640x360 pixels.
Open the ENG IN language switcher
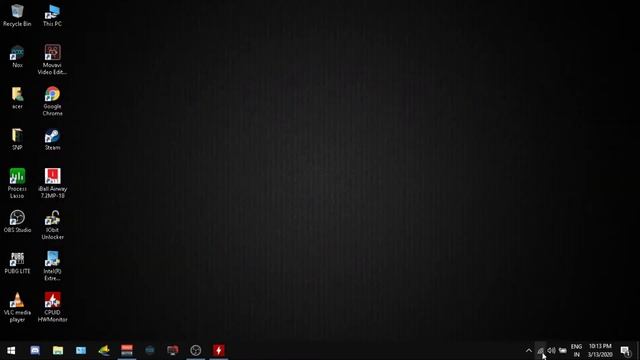576,350
